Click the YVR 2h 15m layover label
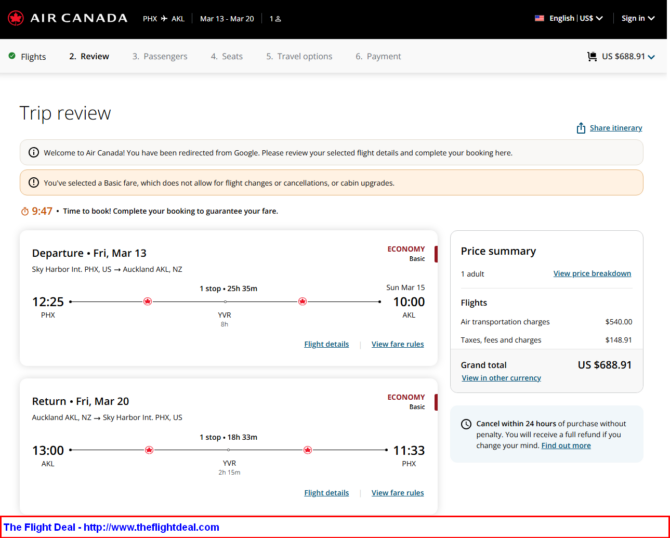The width and height of the screenshot is (670, 538). (x=229, y=467)
